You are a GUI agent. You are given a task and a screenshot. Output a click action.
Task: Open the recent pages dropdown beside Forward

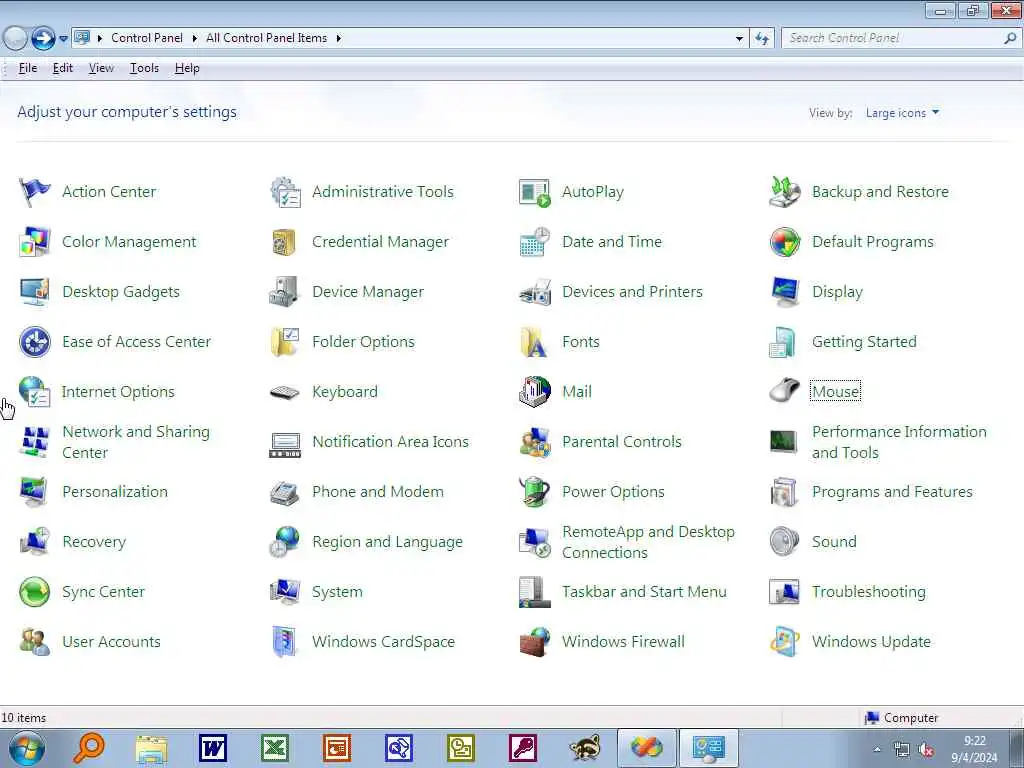click(63, 39)
